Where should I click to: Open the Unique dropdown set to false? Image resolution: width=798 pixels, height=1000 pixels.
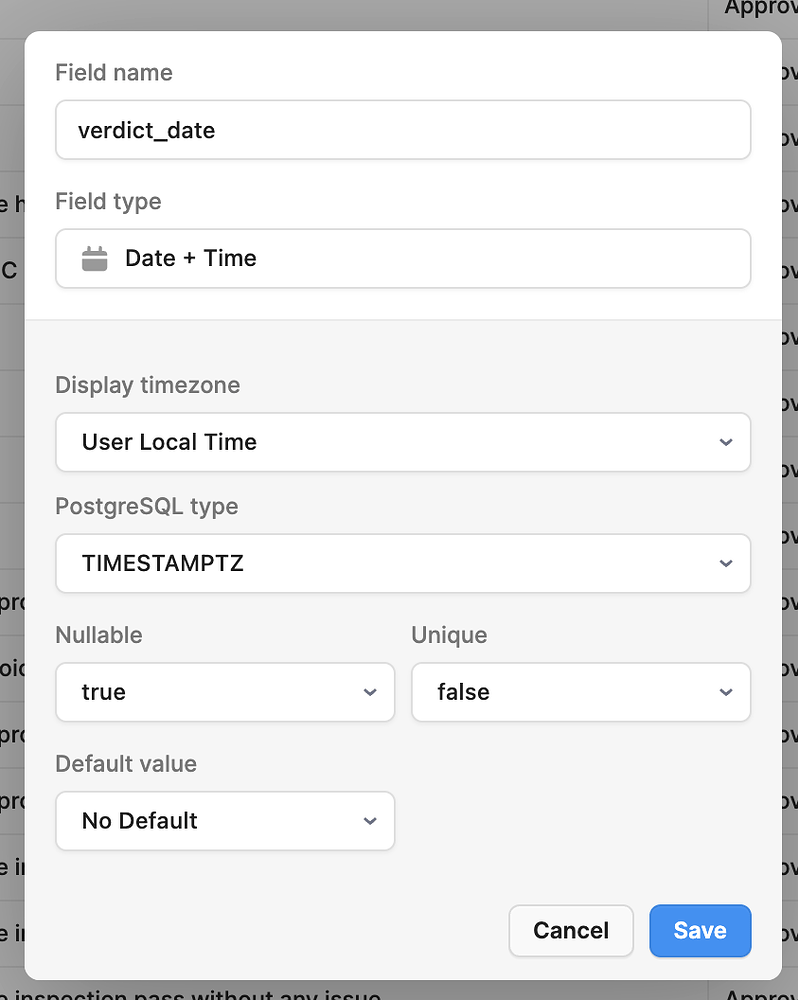[580, 692]
